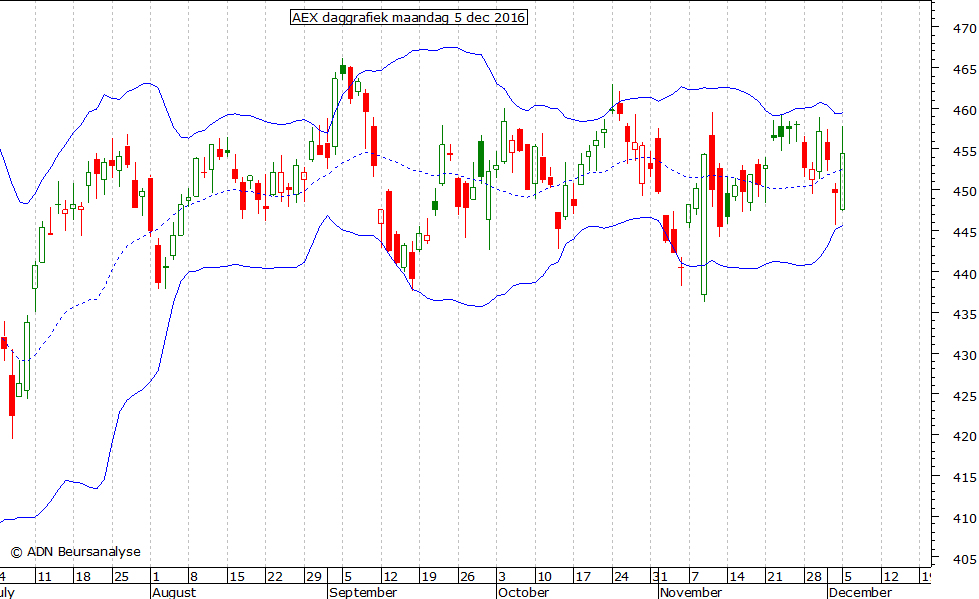979x599 pixels.
Task: Click date label 18 in July
Action: coord(83,577)
